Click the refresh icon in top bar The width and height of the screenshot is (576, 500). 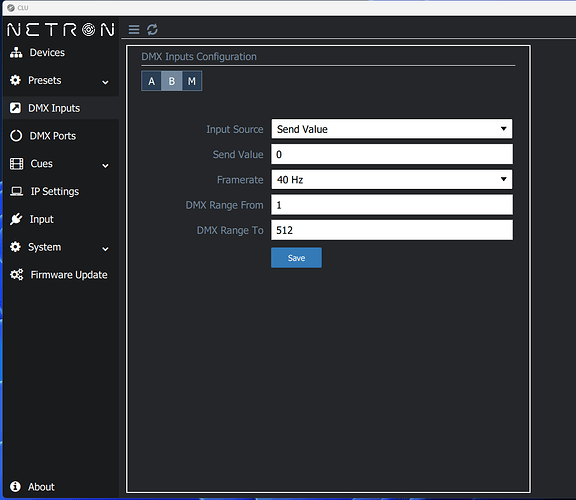(152, 29)
